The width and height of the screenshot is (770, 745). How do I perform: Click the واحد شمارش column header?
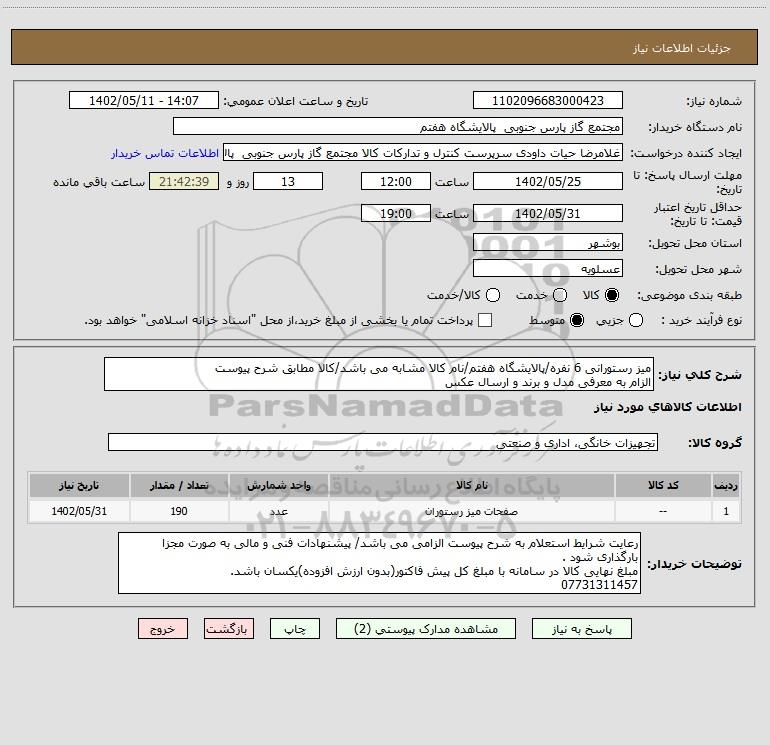(x=278, y=485)
